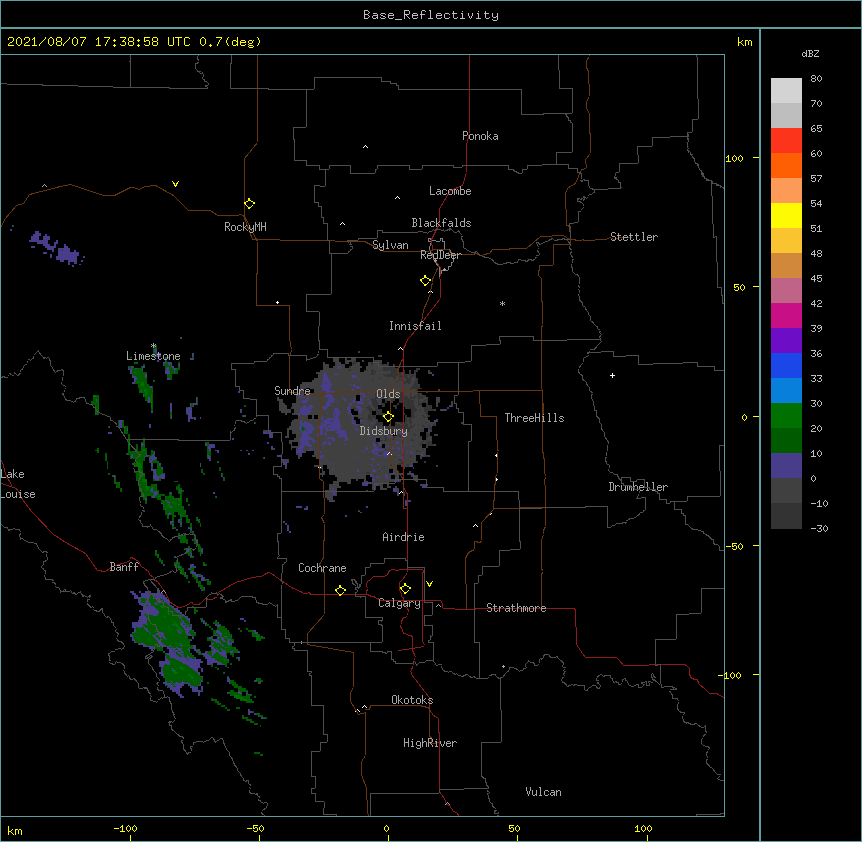The height and width of the screenshot is (842, 862).
Task: Click the Limestone label
Action: 153,356
